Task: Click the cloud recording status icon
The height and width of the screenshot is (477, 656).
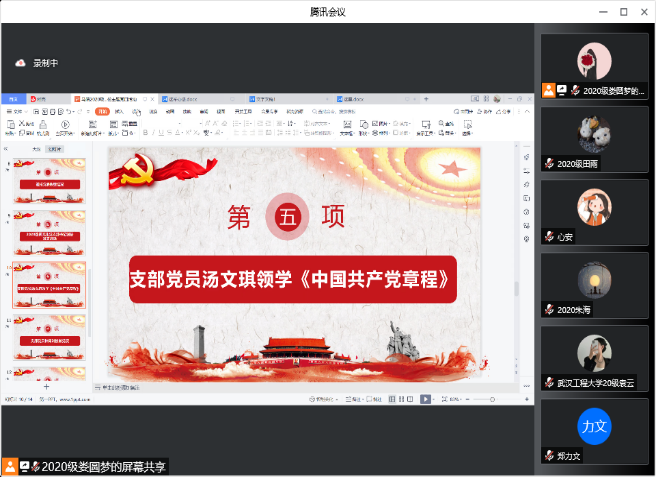Action: [20, 63]
